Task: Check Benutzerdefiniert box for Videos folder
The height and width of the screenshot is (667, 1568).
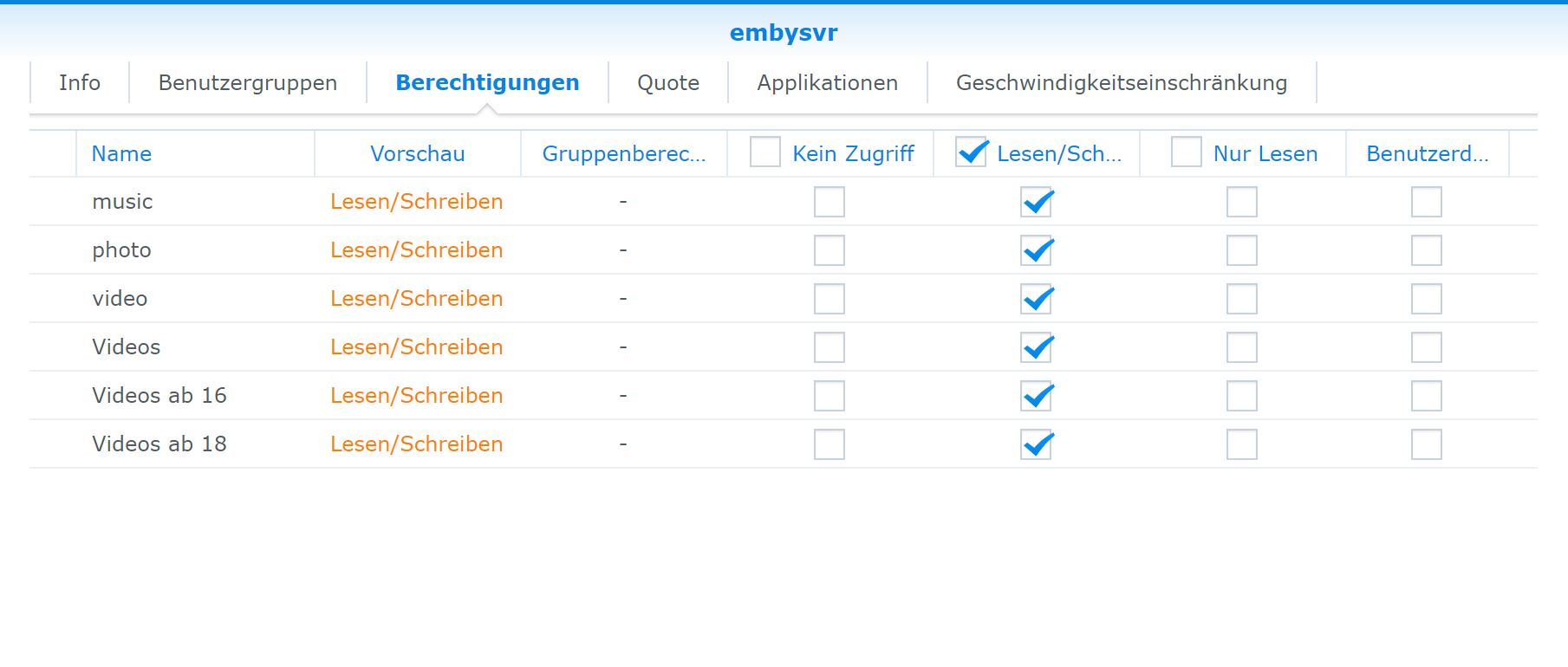Action: pos(1427,347)
